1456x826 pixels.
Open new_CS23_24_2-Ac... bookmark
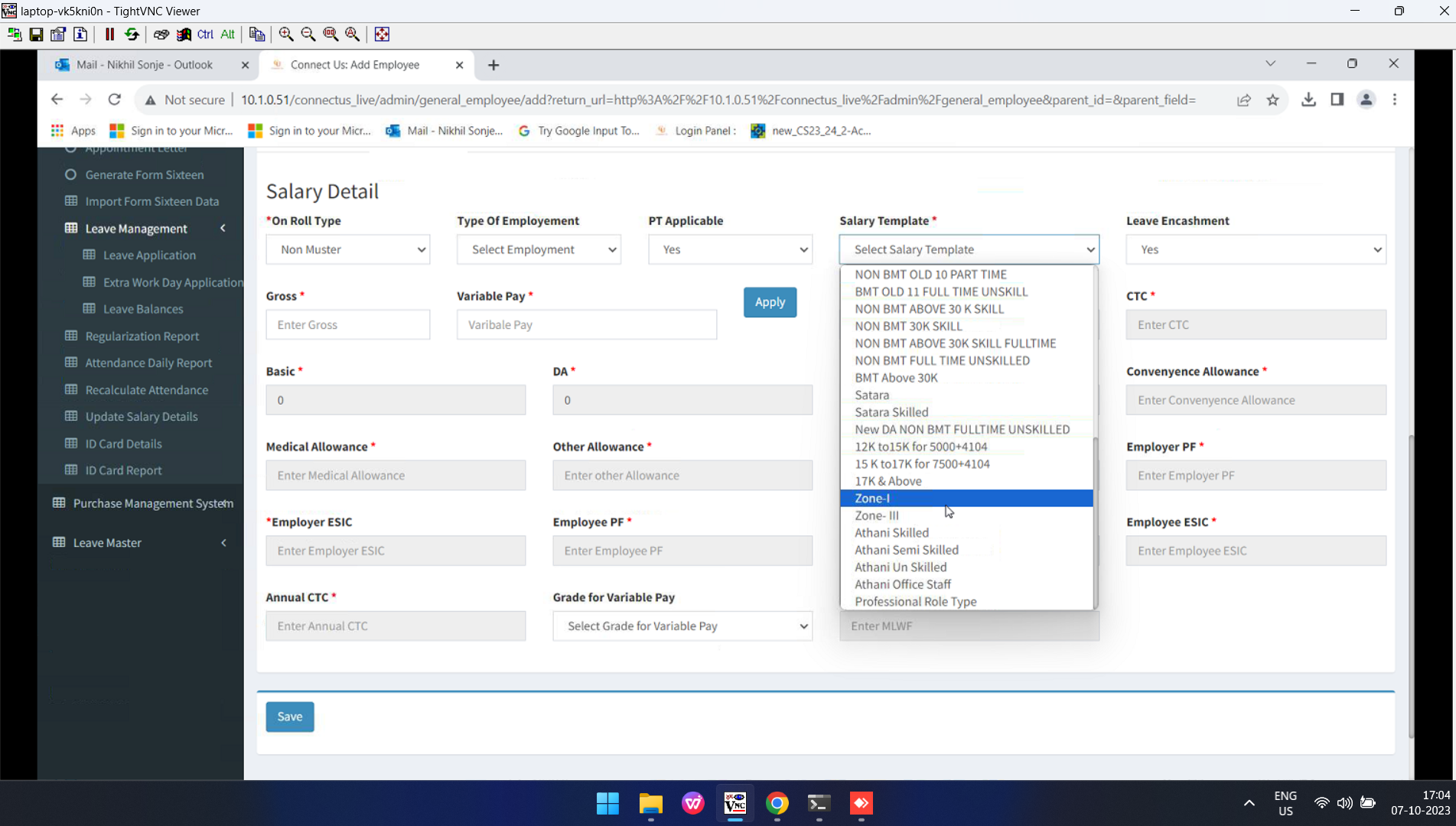[811, 131]
